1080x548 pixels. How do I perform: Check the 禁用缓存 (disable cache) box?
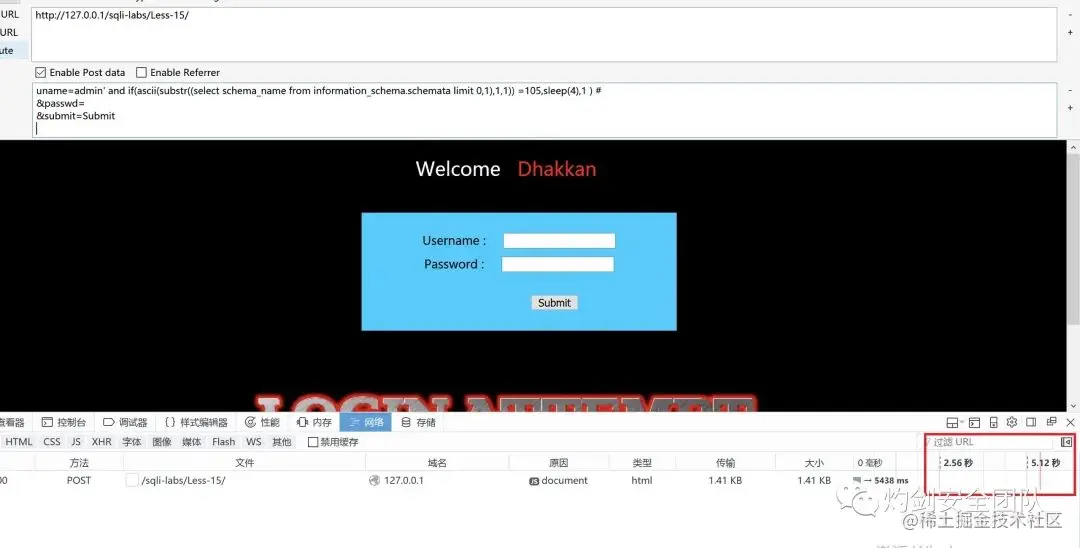click(313, 442)
